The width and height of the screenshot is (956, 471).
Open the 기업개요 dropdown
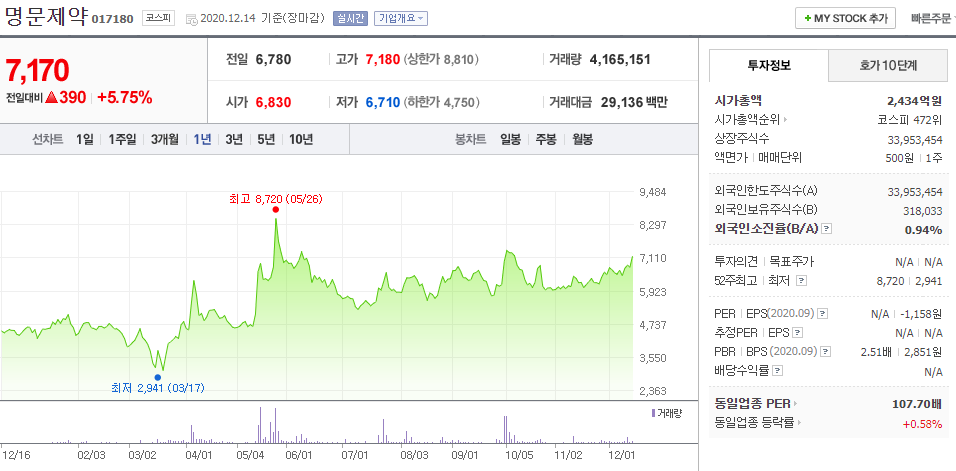(401, 18)
